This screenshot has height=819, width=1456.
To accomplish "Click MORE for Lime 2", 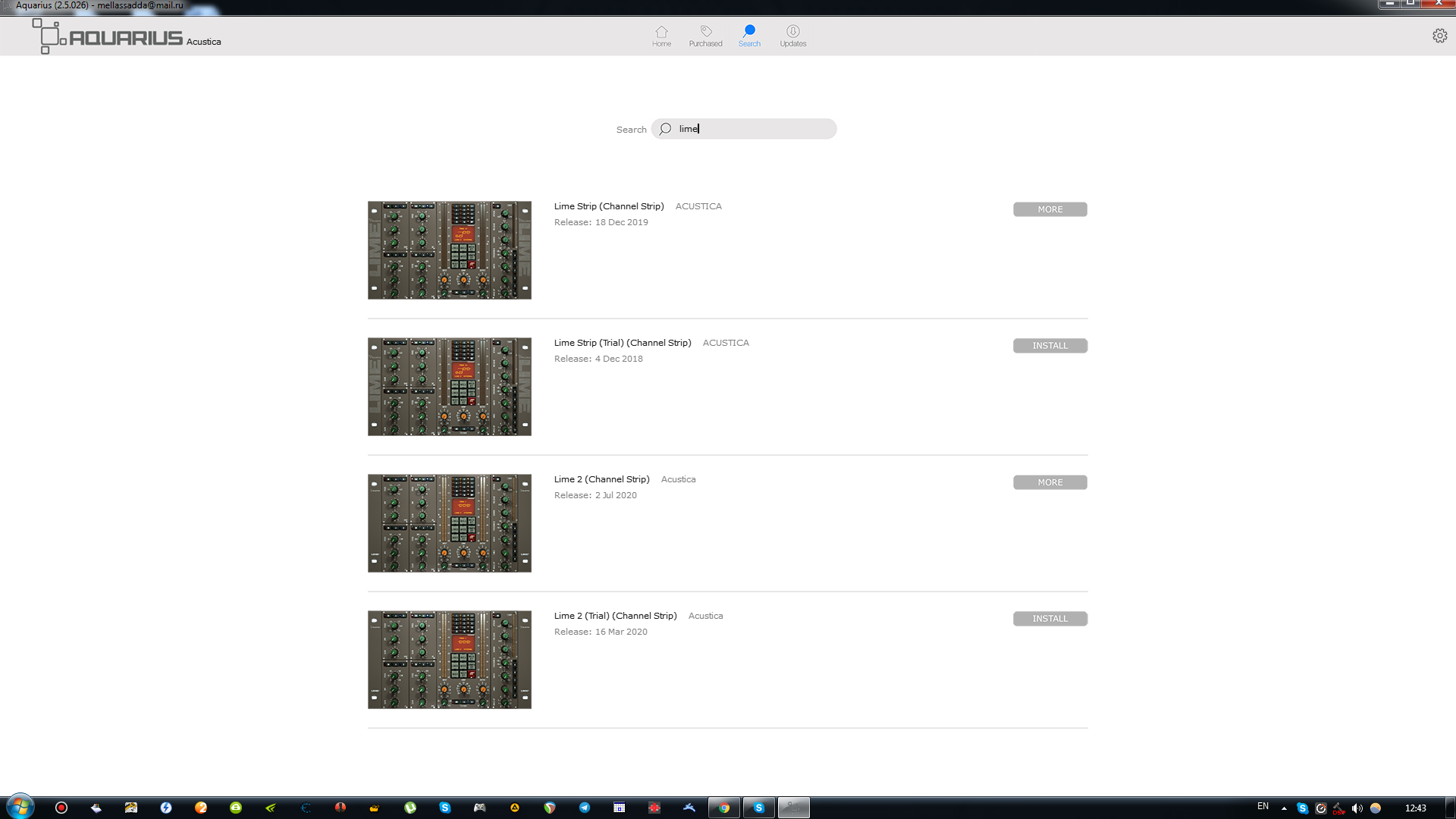I will pyautogui.click(x=1050, y=482).
